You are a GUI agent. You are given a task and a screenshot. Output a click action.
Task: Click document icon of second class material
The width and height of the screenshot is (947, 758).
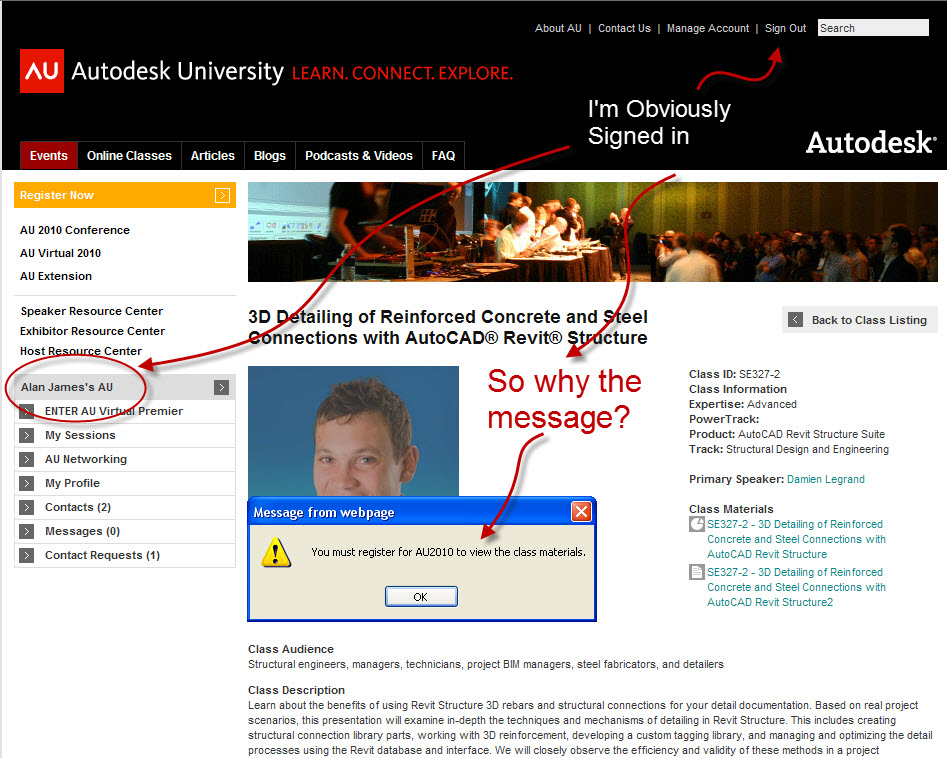(697, 572)
